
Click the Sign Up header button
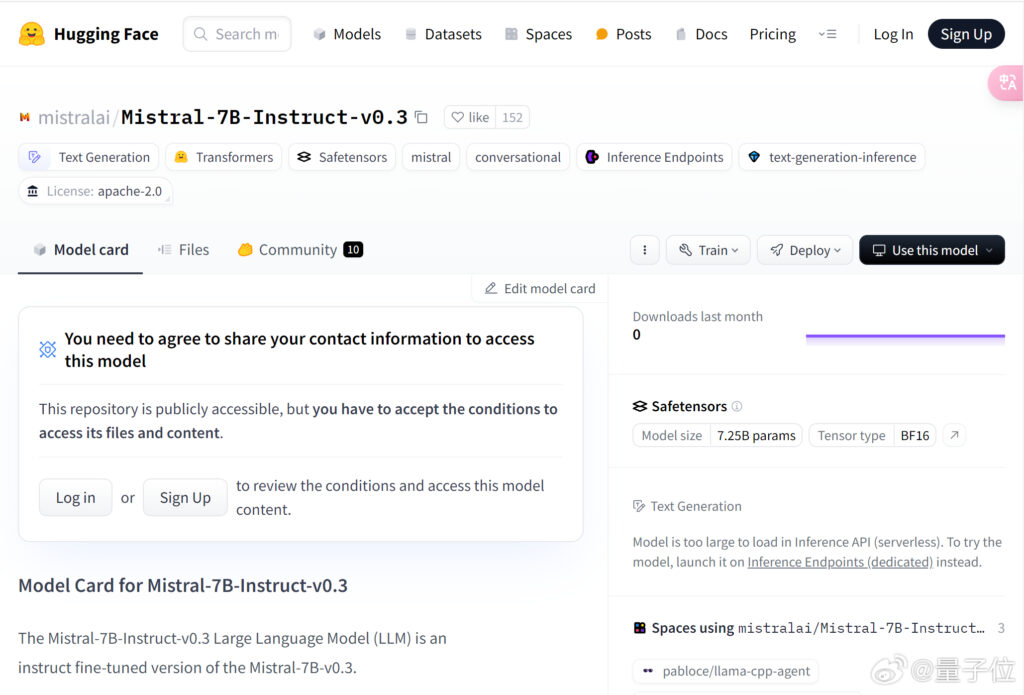(x=966, y=34)
